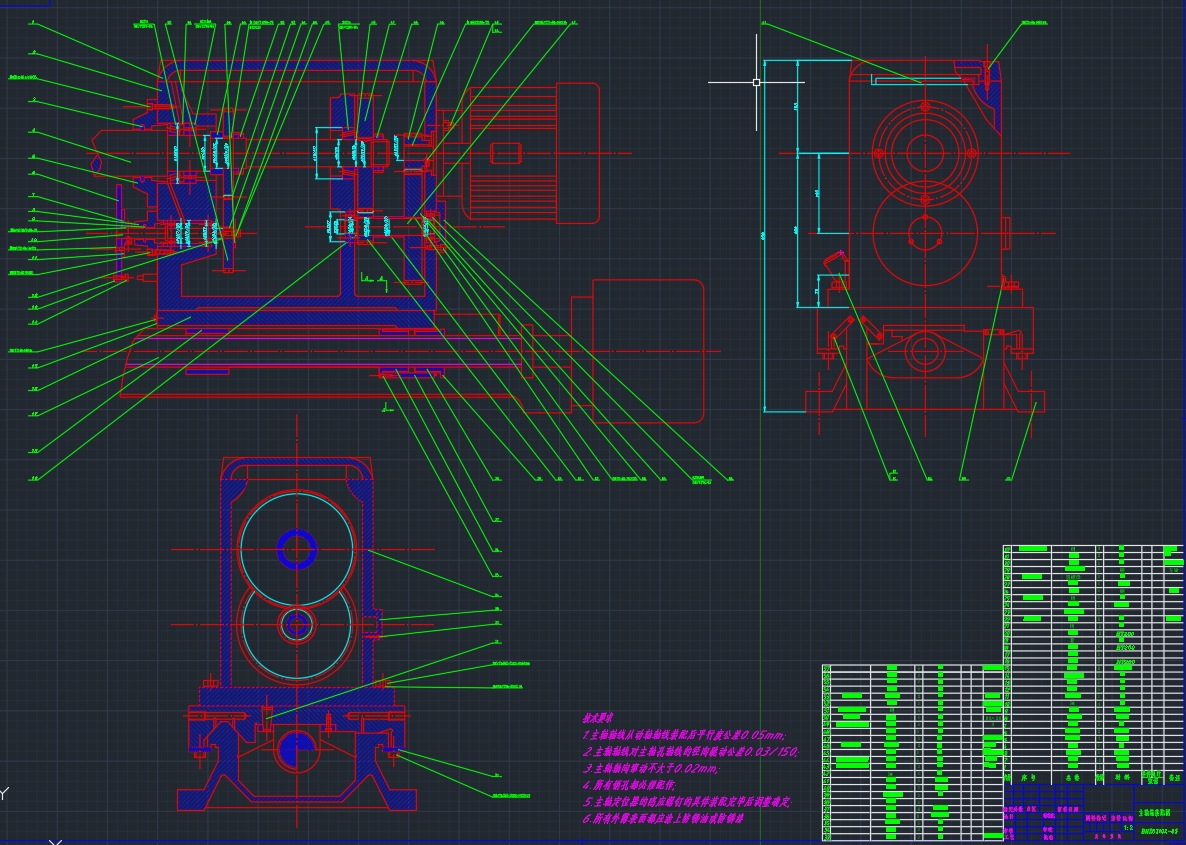1186x845 pixels.
Task: Click the 名称 header in parts list
Action: coord(1072,777)
